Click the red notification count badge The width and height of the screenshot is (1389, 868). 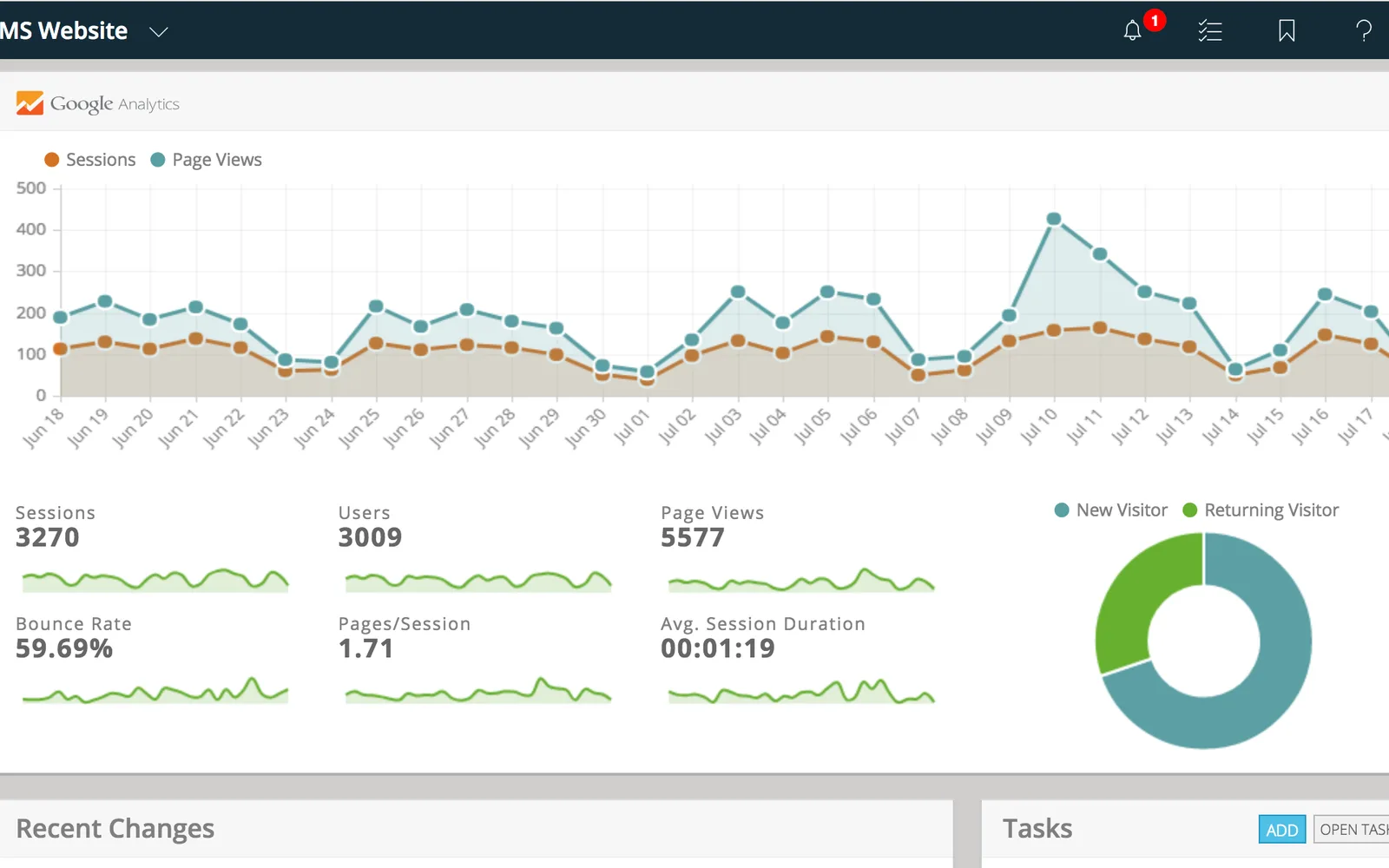tap(1155, 20)
